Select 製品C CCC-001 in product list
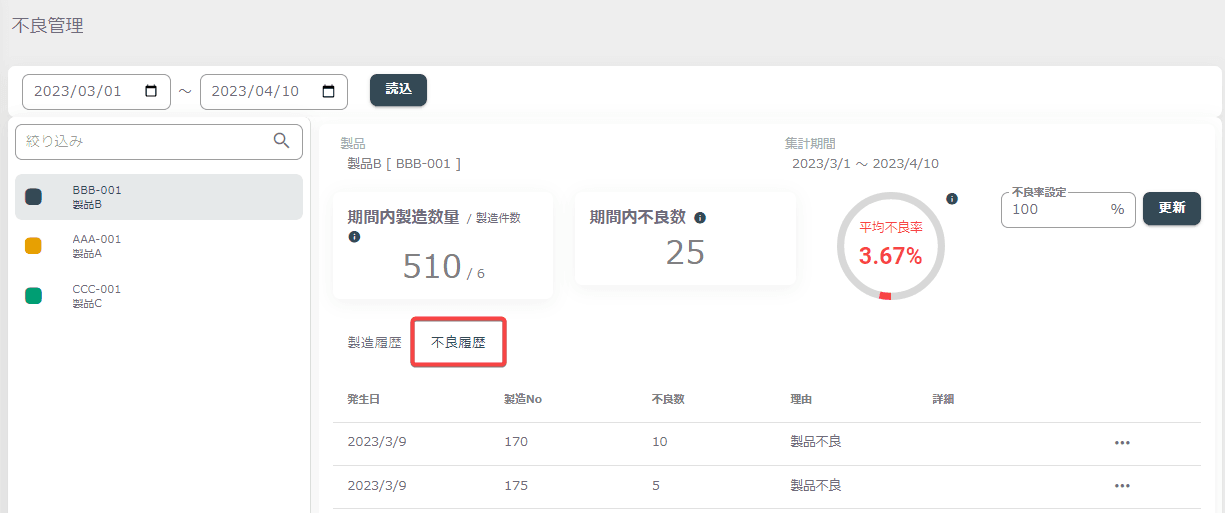Viewport: 1225px width, 513px height. pyautogui.click(x=159, y=296)
